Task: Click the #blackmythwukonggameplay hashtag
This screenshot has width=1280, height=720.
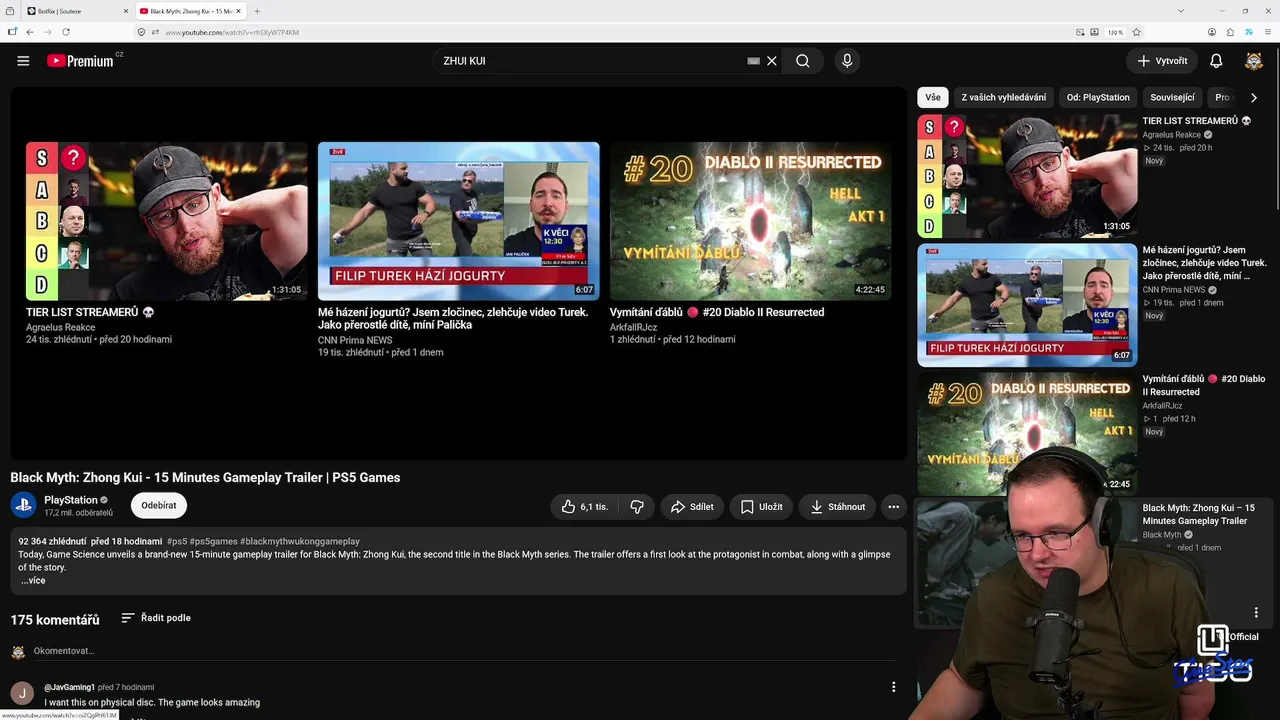Action: pos(300,542)
